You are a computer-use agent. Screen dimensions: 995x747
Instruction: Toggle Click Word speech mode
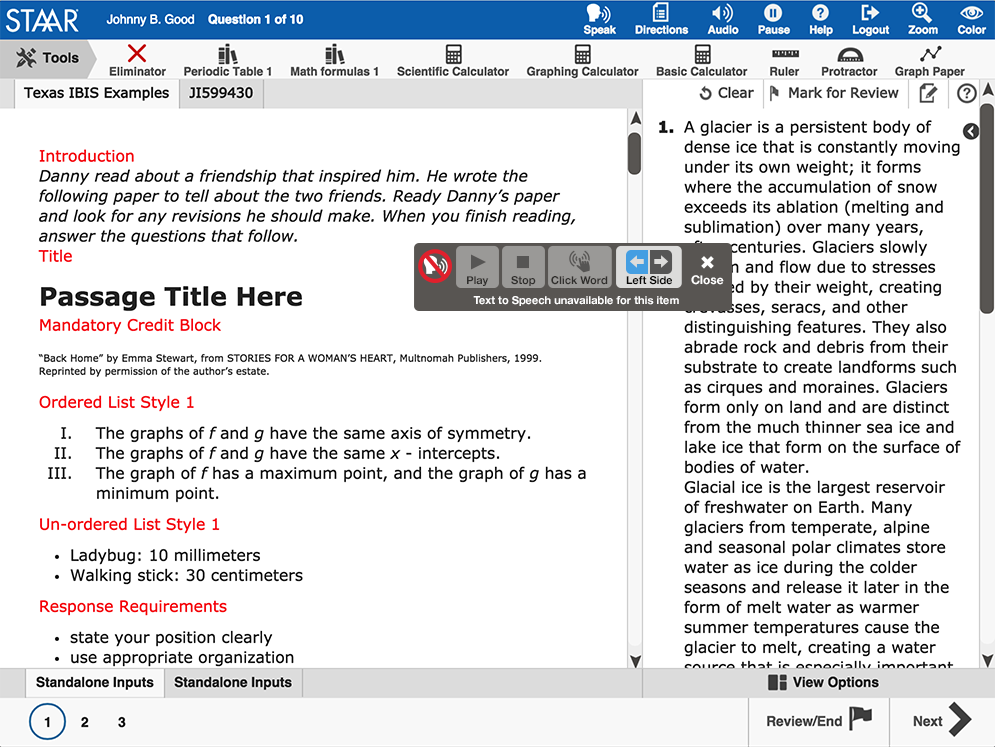coord(579,268)
